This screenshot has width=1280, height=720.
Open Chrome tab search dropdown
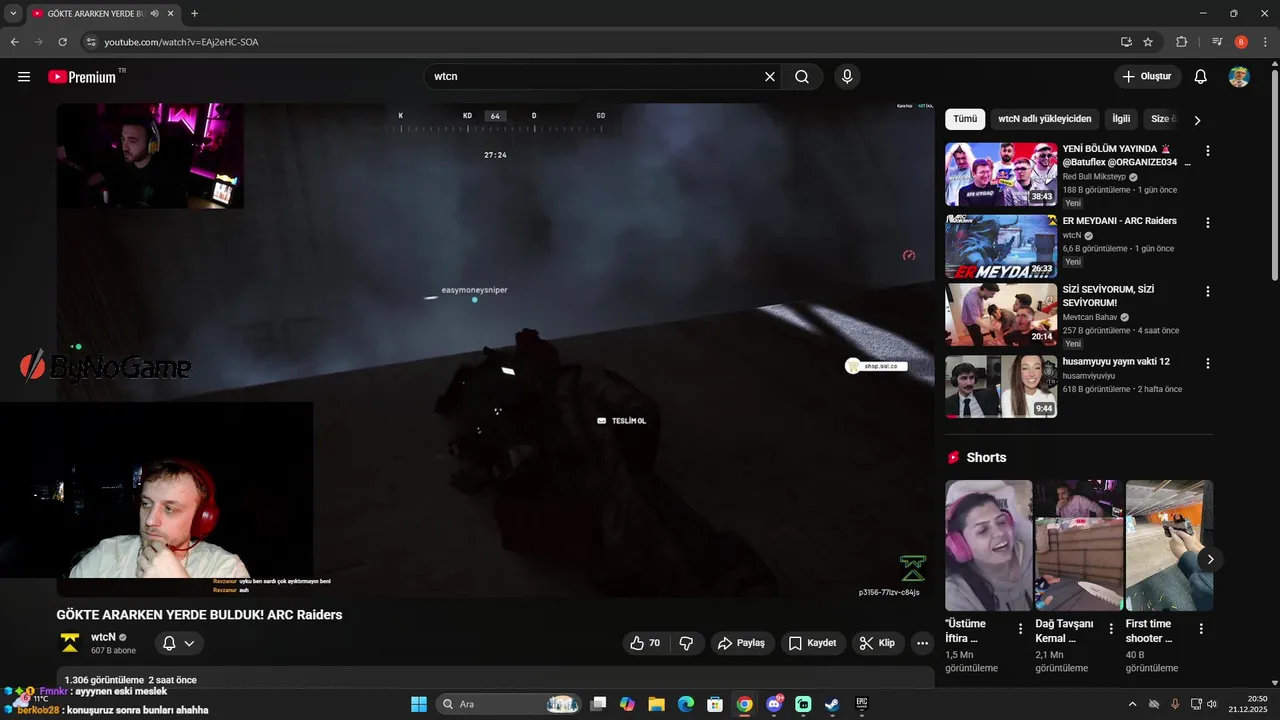tap(13, 13)
